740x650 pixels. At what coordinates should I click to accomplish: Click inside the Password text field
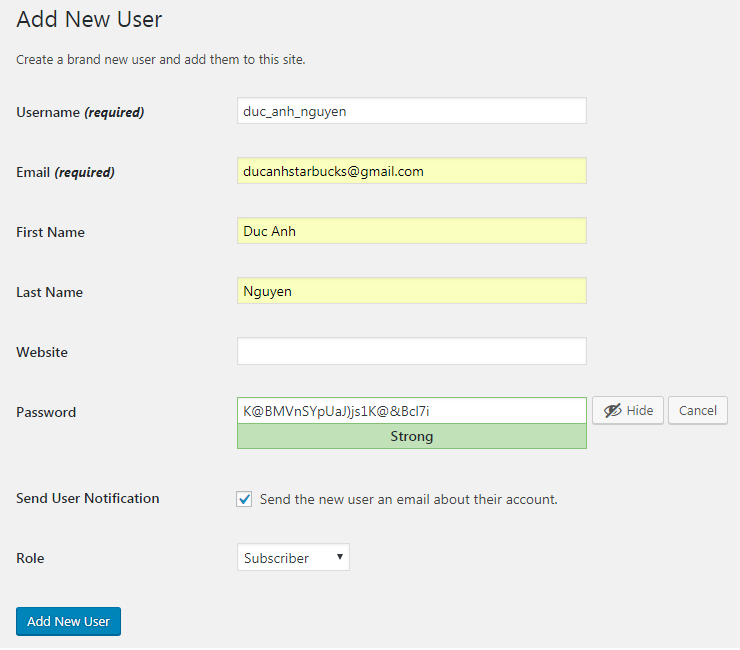pyautogui.click(x=411, y=411)
